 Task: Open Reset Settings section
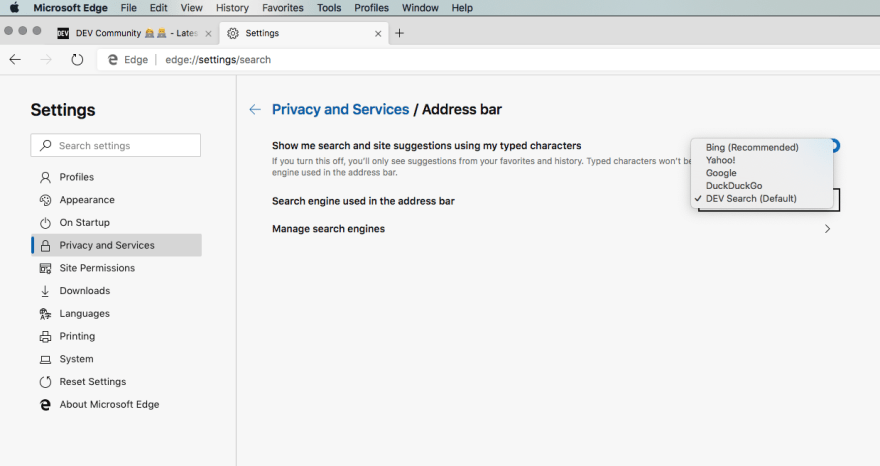coord(116,382)
